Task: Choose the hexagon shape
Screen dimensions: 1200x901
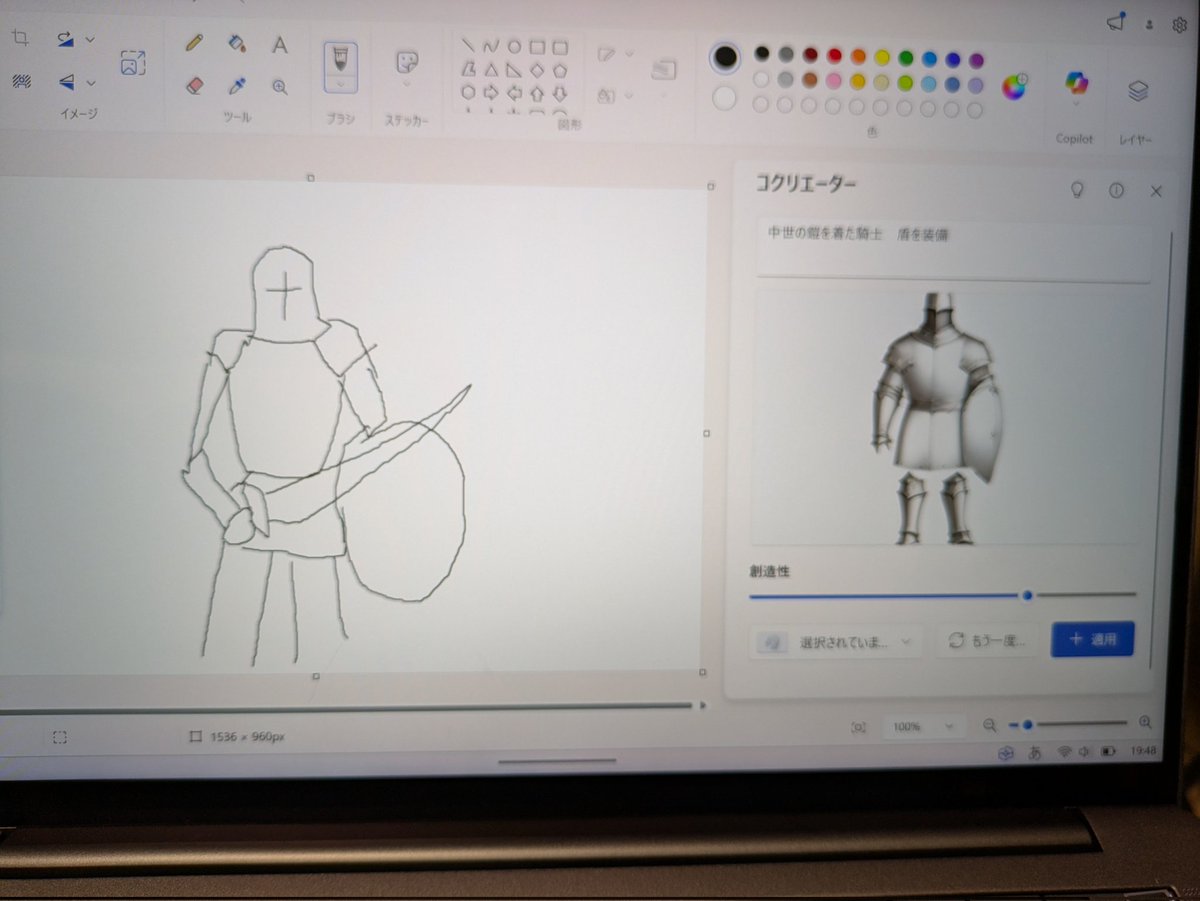Action: pyautogui.click(x=467, y=92)
